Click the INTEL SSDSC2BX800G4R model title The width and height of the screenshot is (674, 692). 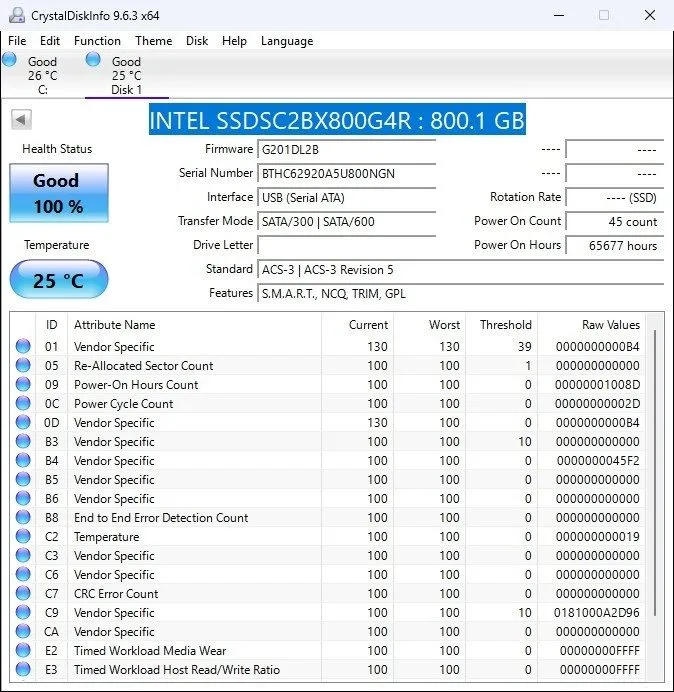coord(337,120)
